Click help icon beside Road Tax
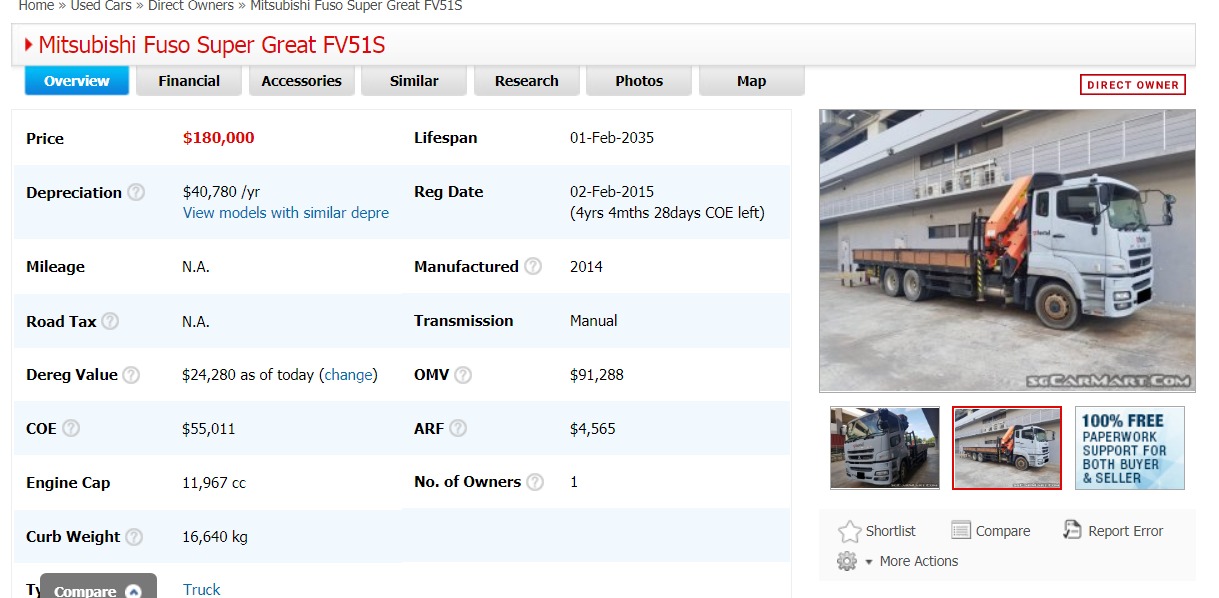1219x598 pixels. pos(110,321)
